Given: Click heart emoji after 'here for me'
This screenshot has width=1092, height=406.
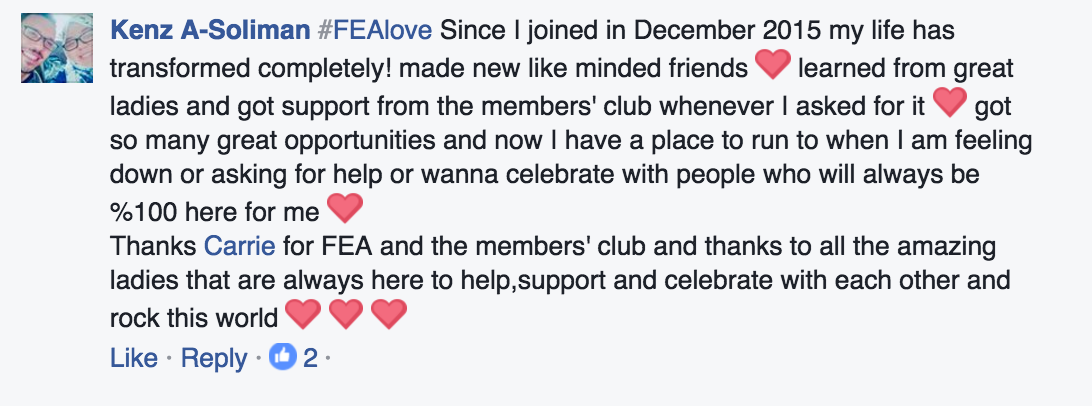Looking at the screenshot, I should [x=345, y=208].
